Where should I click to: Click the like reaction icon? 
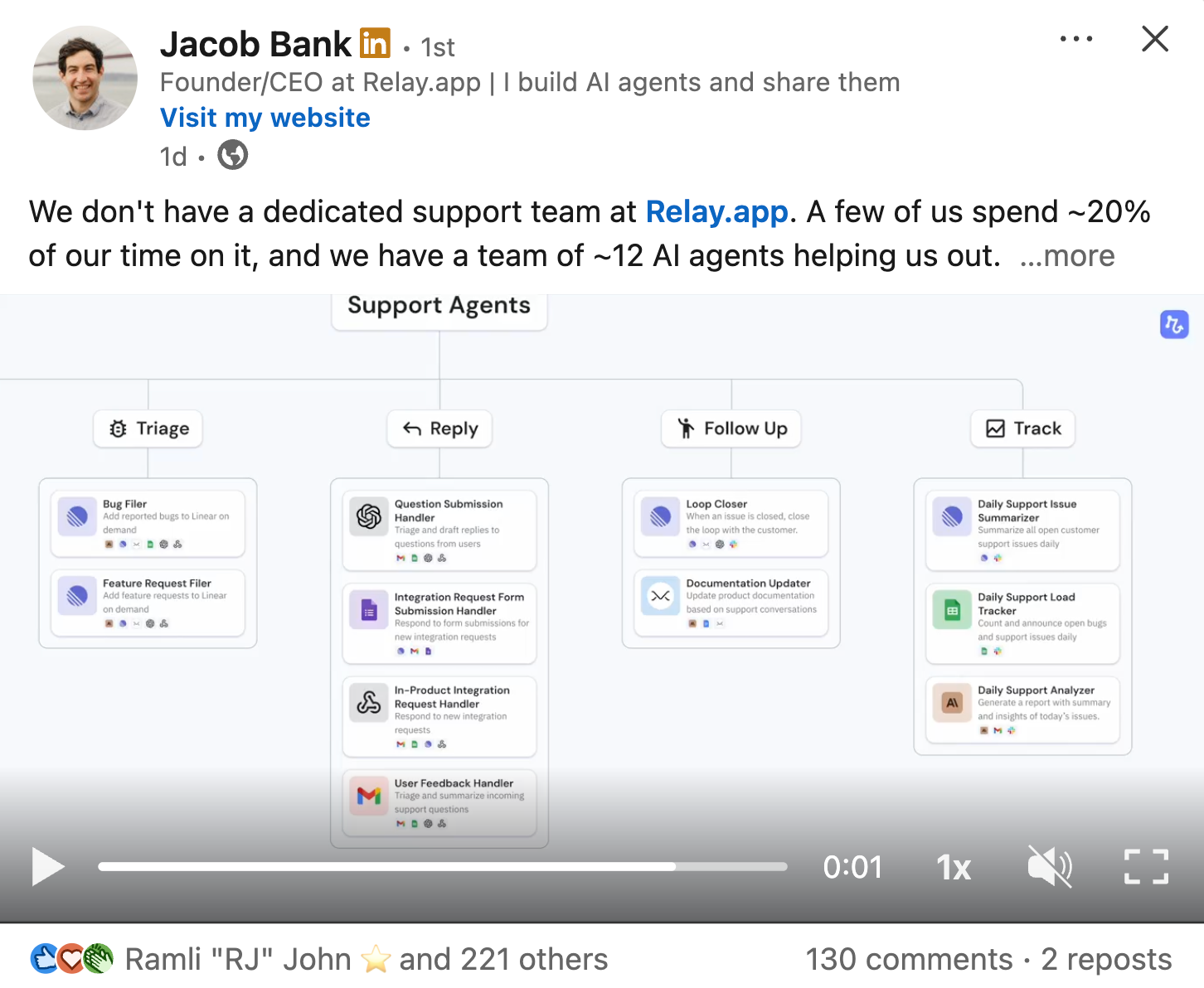click(44, 959)
